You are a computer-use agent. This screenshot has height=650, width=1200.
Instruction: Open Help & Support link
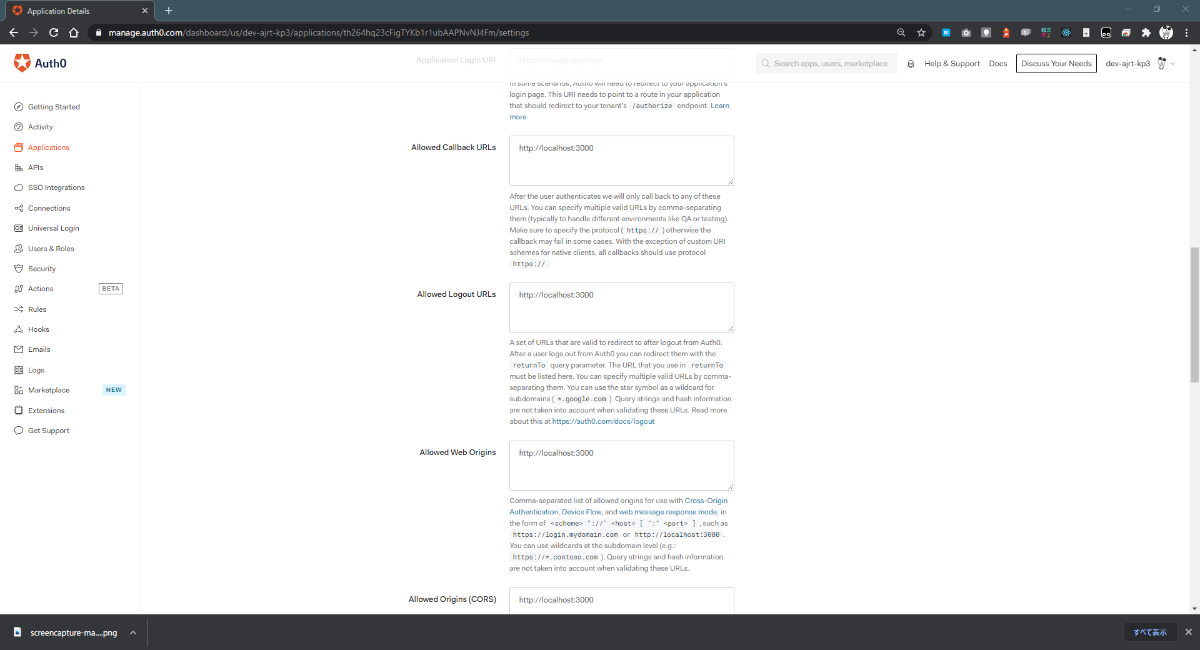952,64
